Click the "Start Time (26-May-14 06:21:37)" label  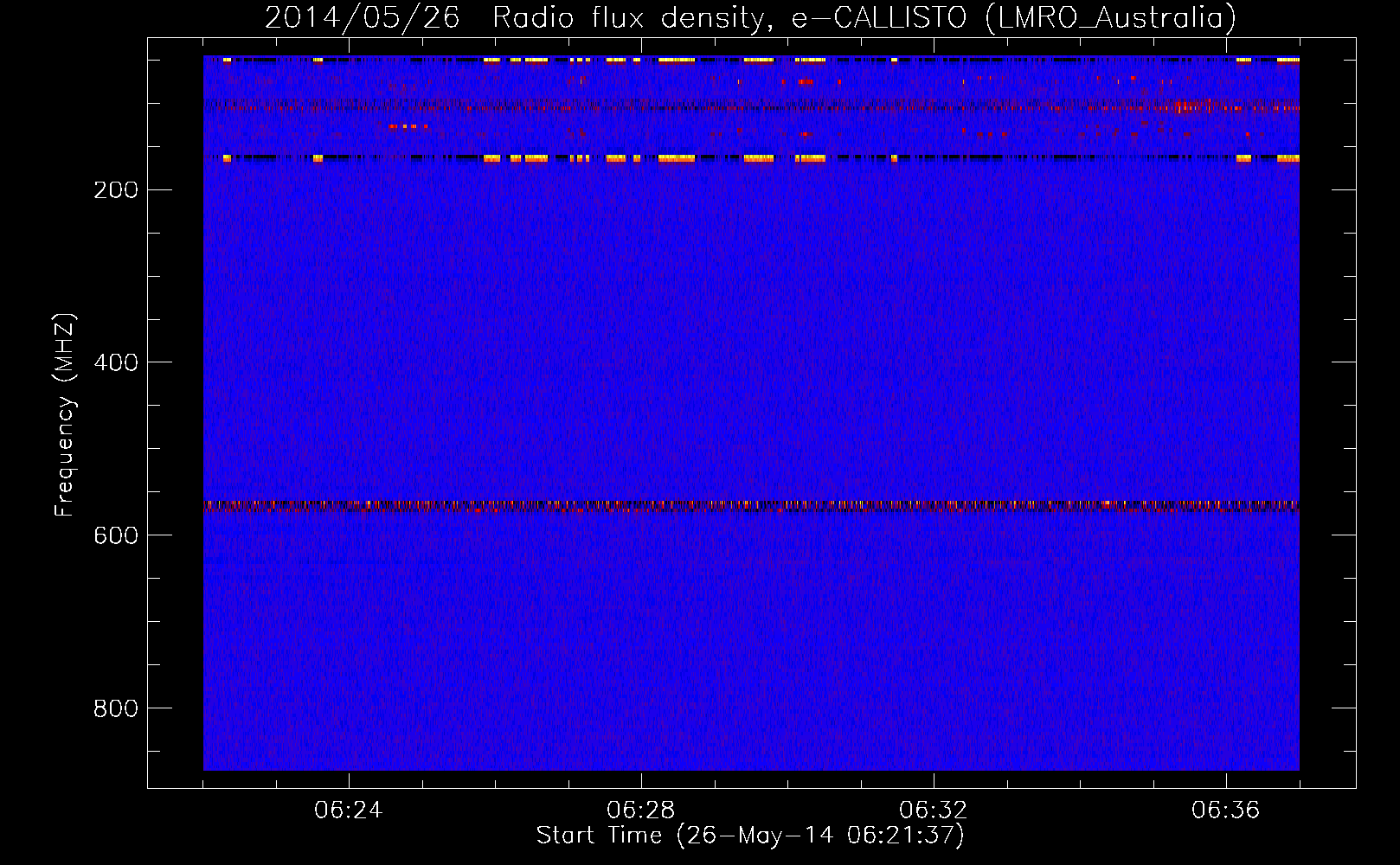750,836
